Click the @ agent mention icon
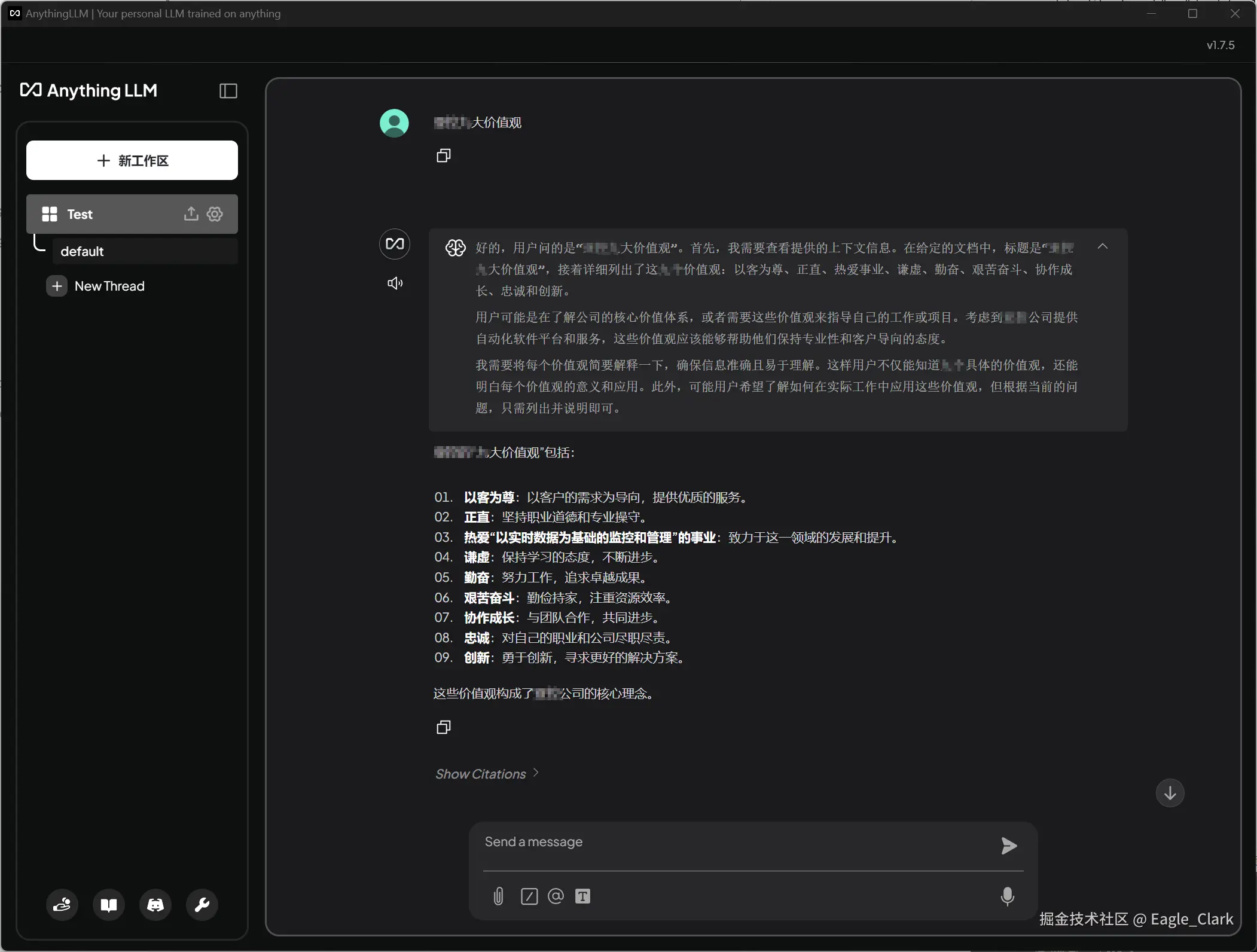The height and width of the screenshot is (952, 1257). [x=556, y=896]
